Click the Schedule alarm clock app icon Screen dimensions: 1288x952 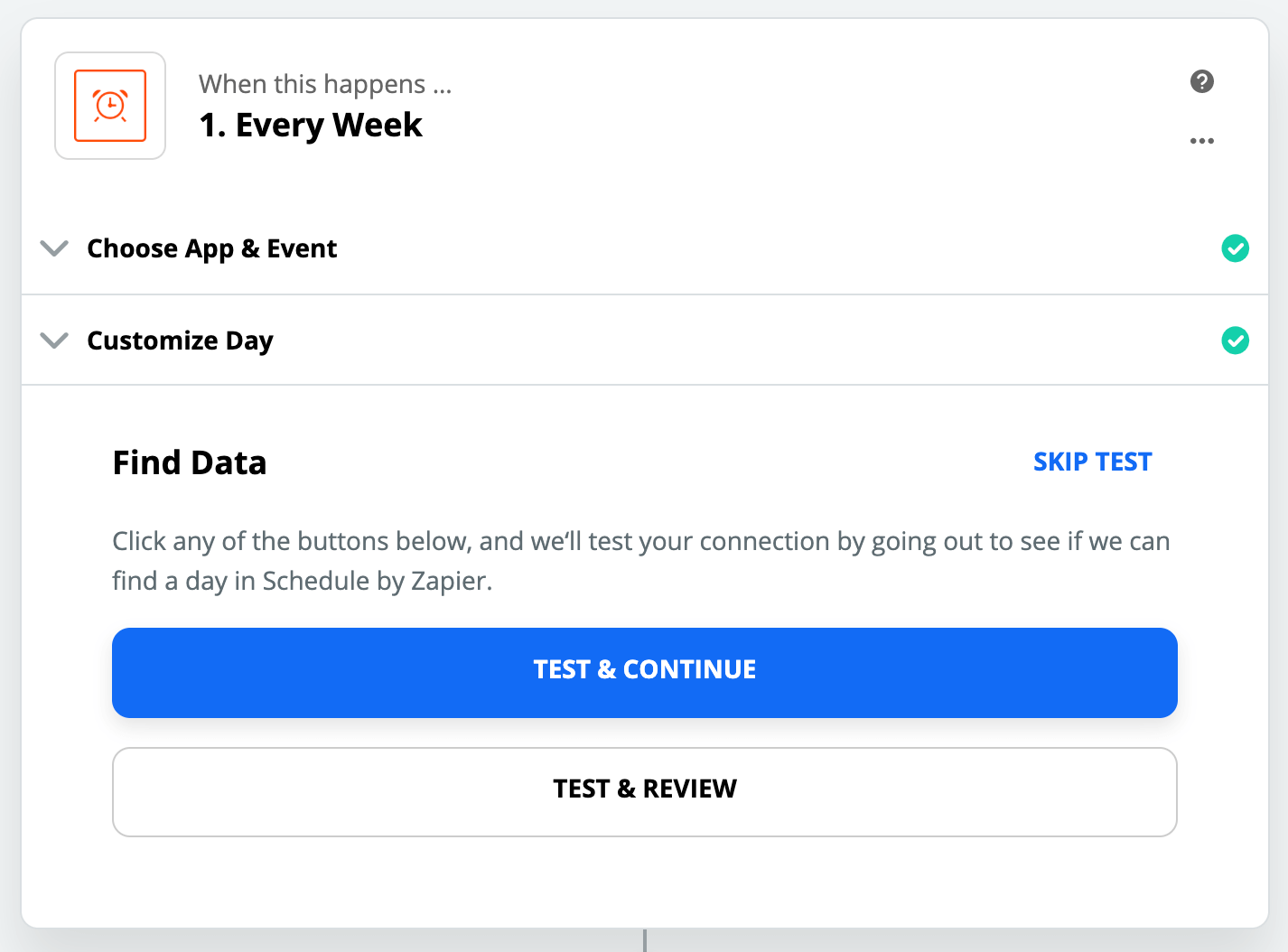click(x=110, y=106)
